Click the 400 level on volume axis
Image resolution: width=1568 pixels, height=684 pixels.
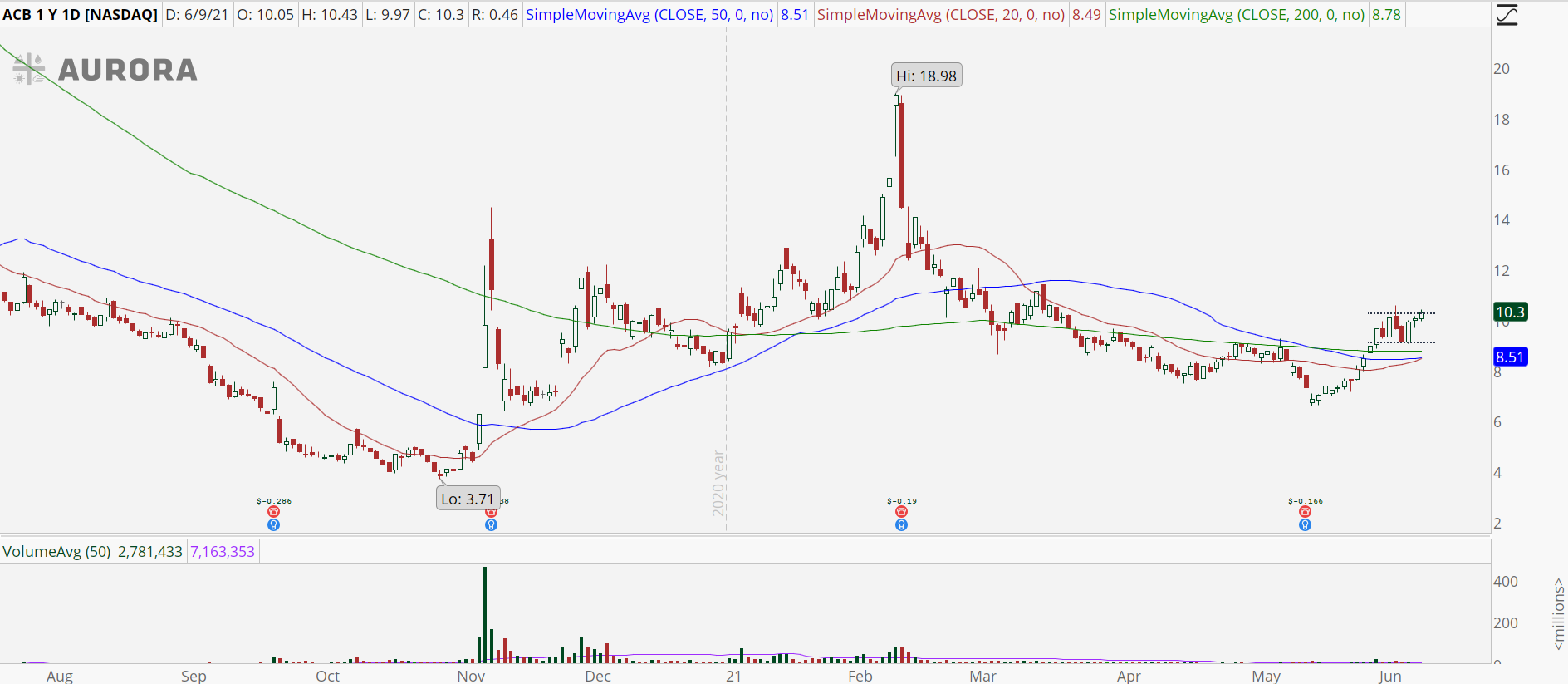(1506, 582)
